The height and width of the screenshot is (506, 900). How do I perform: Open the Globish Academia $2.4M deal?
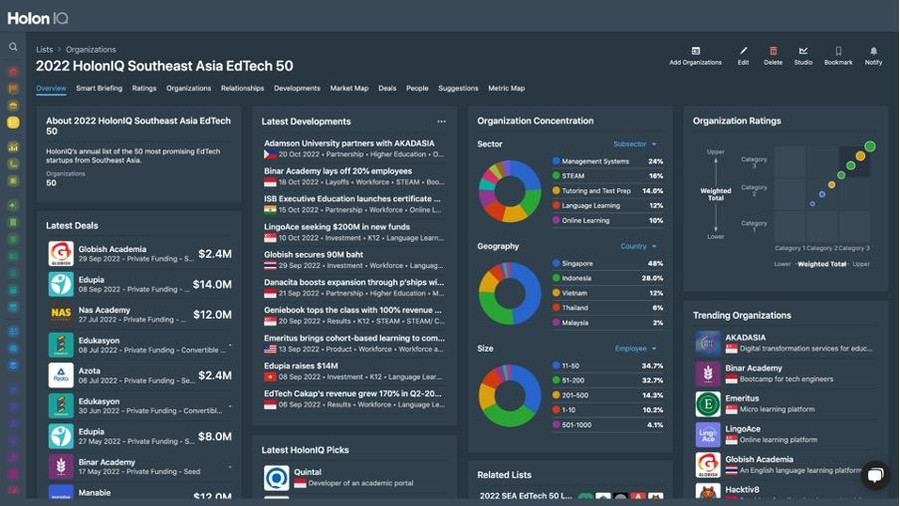point(140,254)
